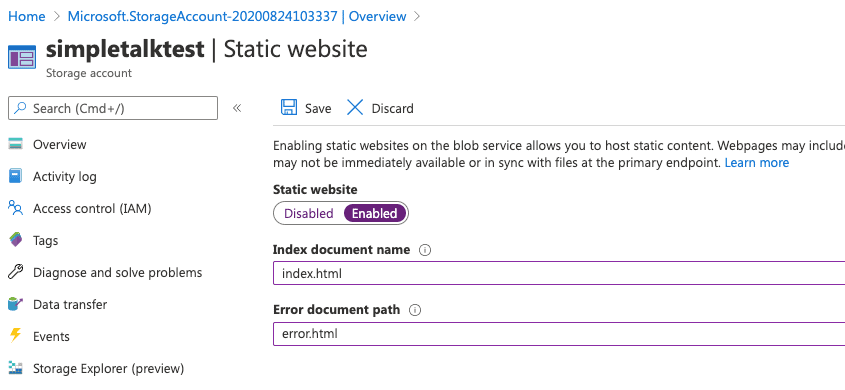Navigate to Microsoft.StorageAccount Overview breadcrumb
845x390 pixels.
pyautogui.click(x=237, y=16)
